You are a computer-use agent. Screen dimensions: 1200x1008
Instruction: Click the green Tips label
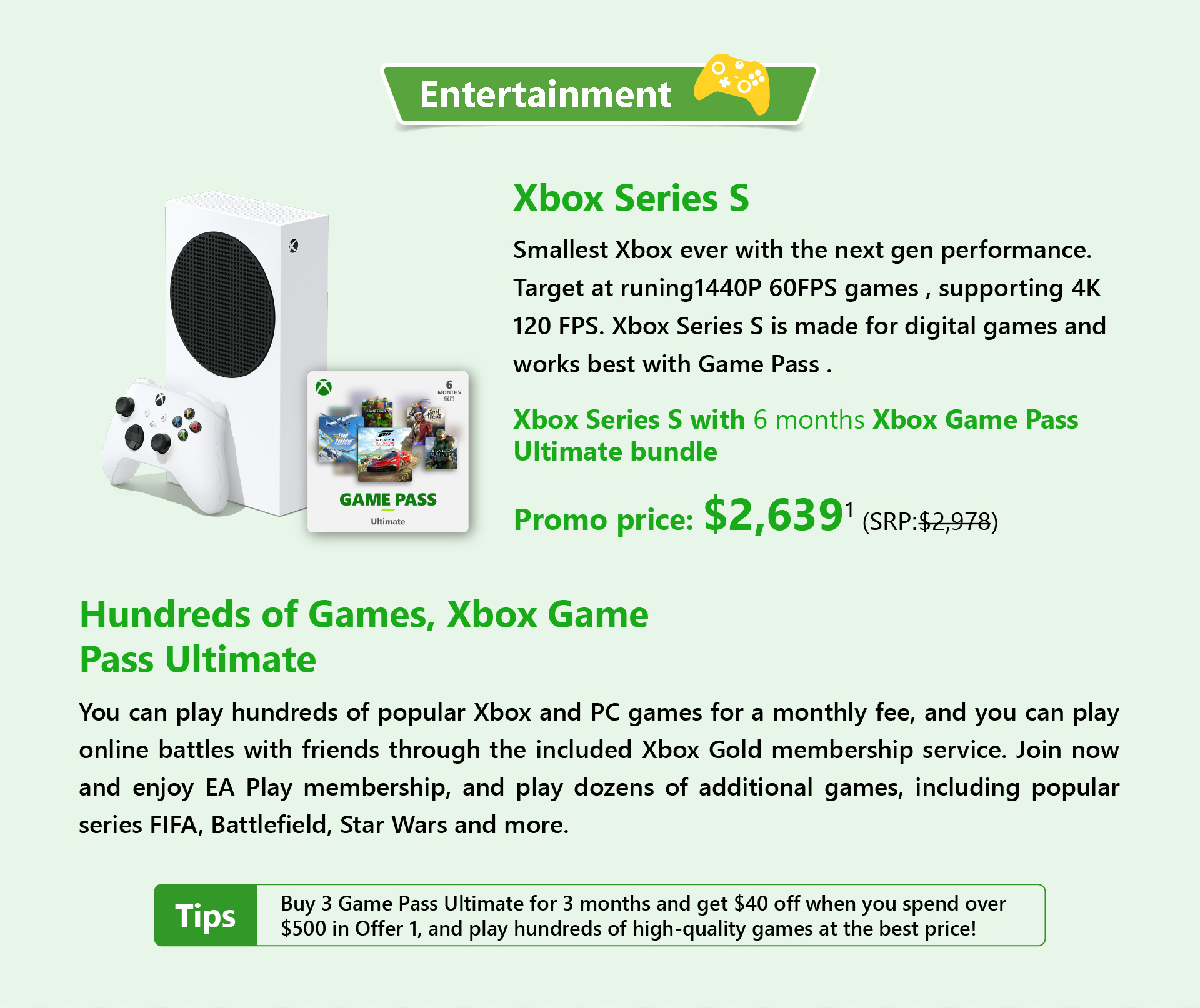pos(206,916)
